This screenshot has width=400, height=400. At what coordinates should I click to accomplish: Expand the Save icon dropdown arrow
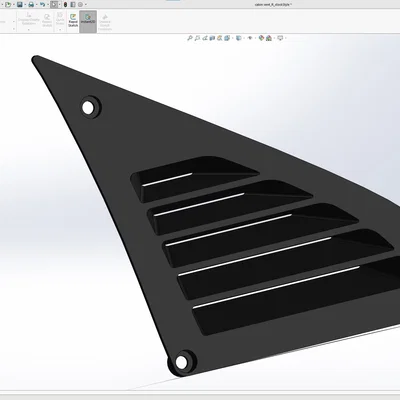tap(25, 5)
